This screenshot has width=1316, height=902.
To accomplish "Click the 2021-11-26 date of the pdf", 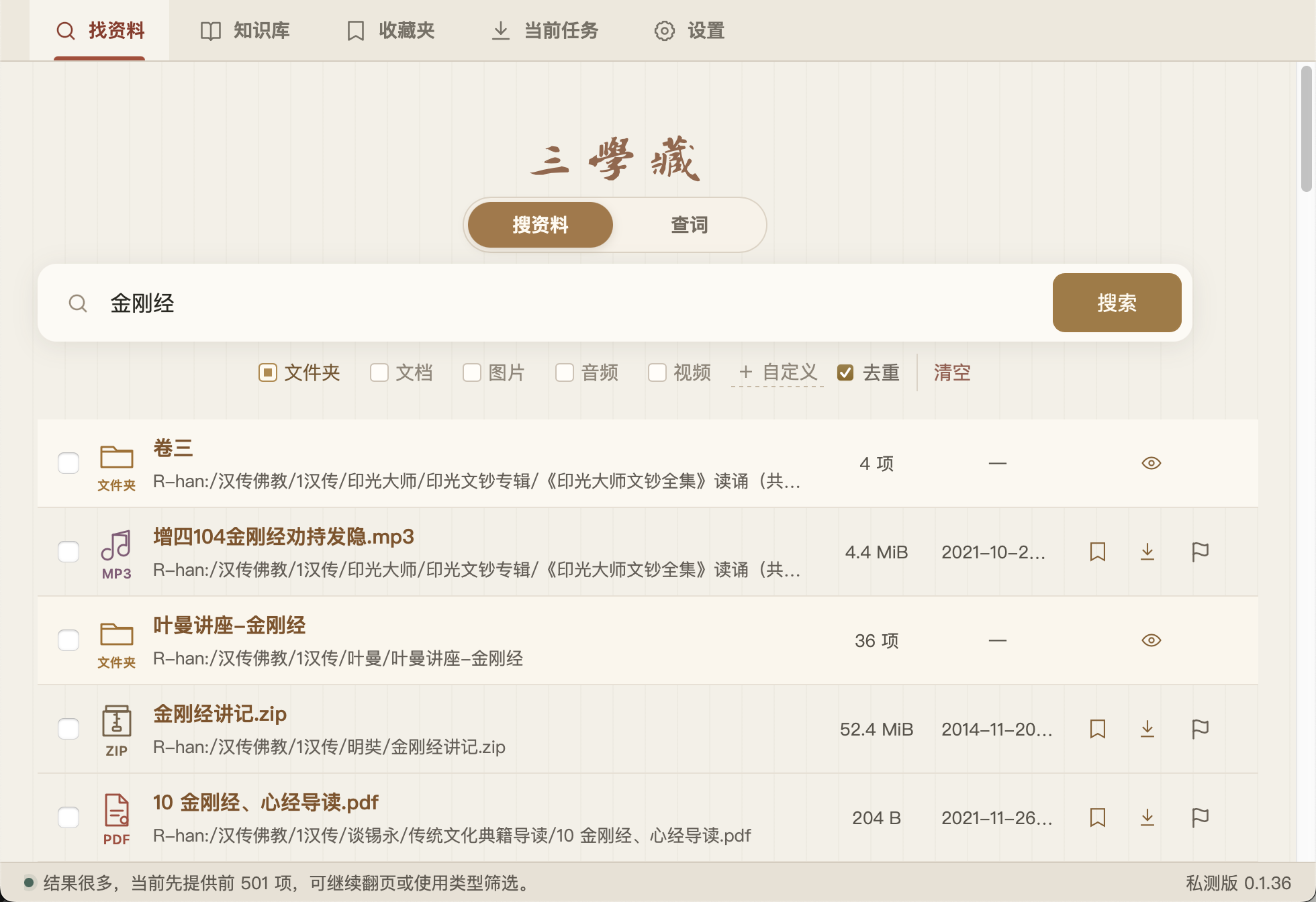I will [997, 817].
